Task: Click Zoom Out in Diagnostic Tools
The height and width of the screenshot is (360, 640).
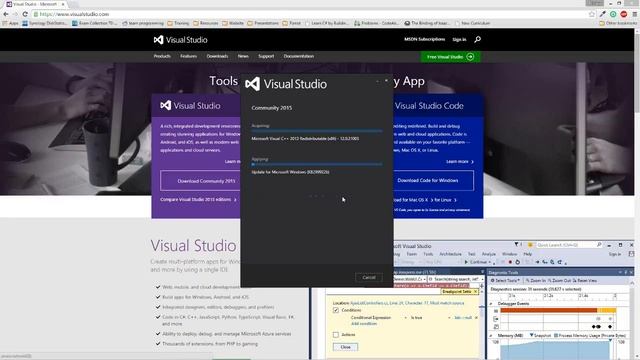Action: coord(560,280)
